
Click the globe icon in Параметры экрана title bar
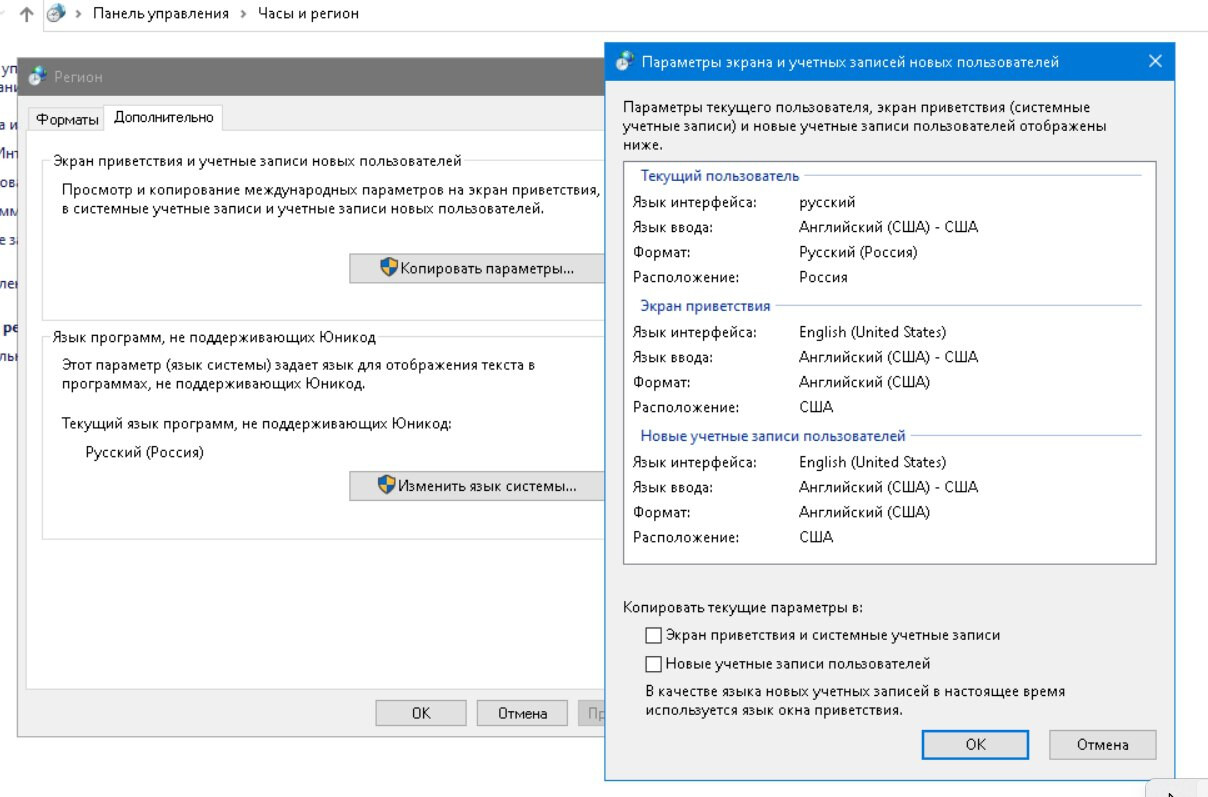point(625,62)
